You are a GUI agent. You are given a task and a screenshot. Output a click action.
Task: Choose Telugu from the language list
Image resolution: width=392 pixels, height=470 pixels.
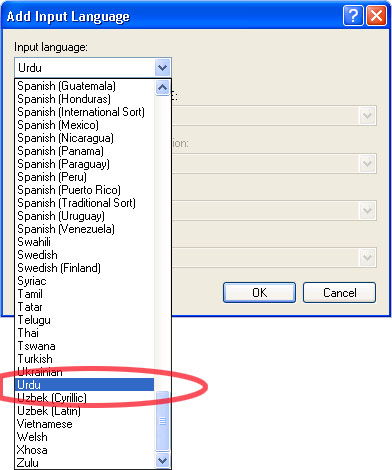[85, 320]
